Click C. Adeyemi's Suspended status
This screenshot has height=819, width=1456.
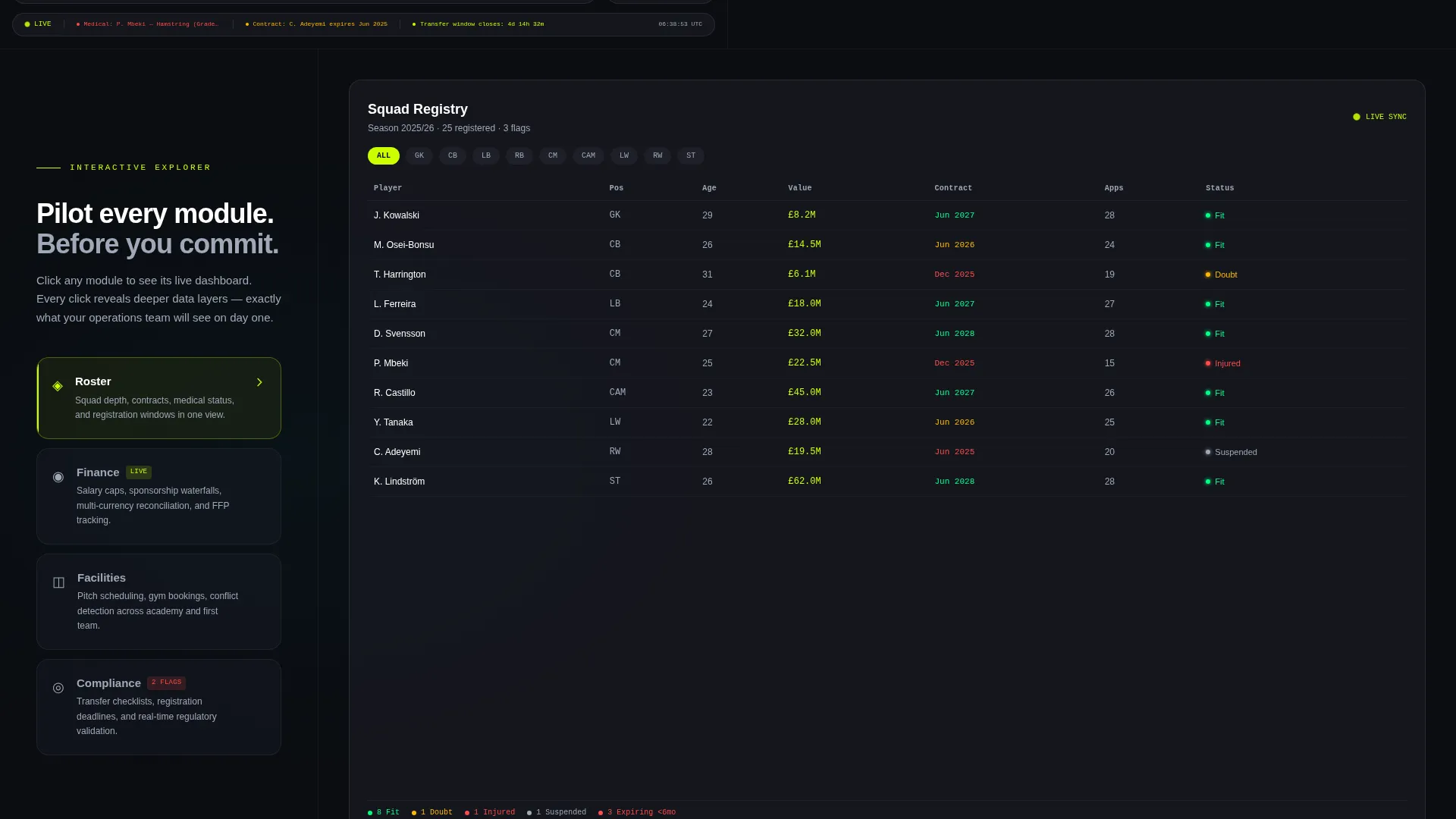pyautogui.click(x=1231, y=452)
